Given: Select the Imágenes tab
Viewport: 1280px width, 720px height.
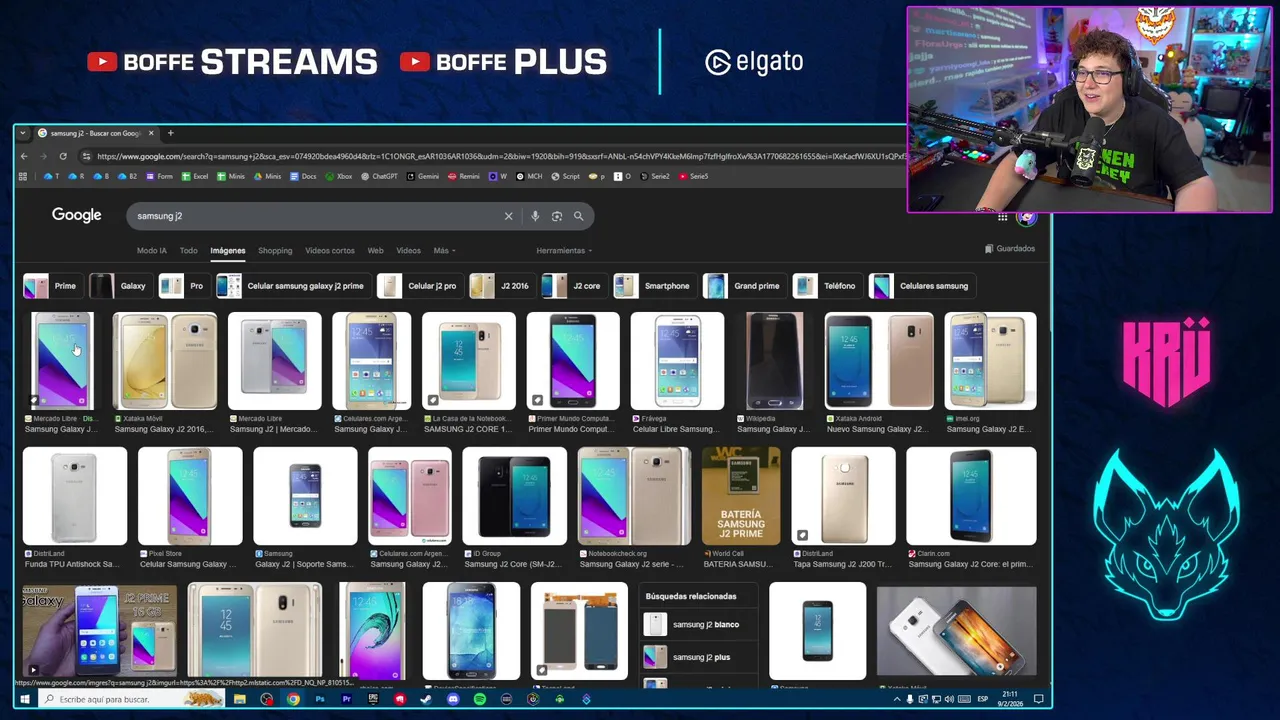Looking at the screenshot, I should click(x=228, y=251).
